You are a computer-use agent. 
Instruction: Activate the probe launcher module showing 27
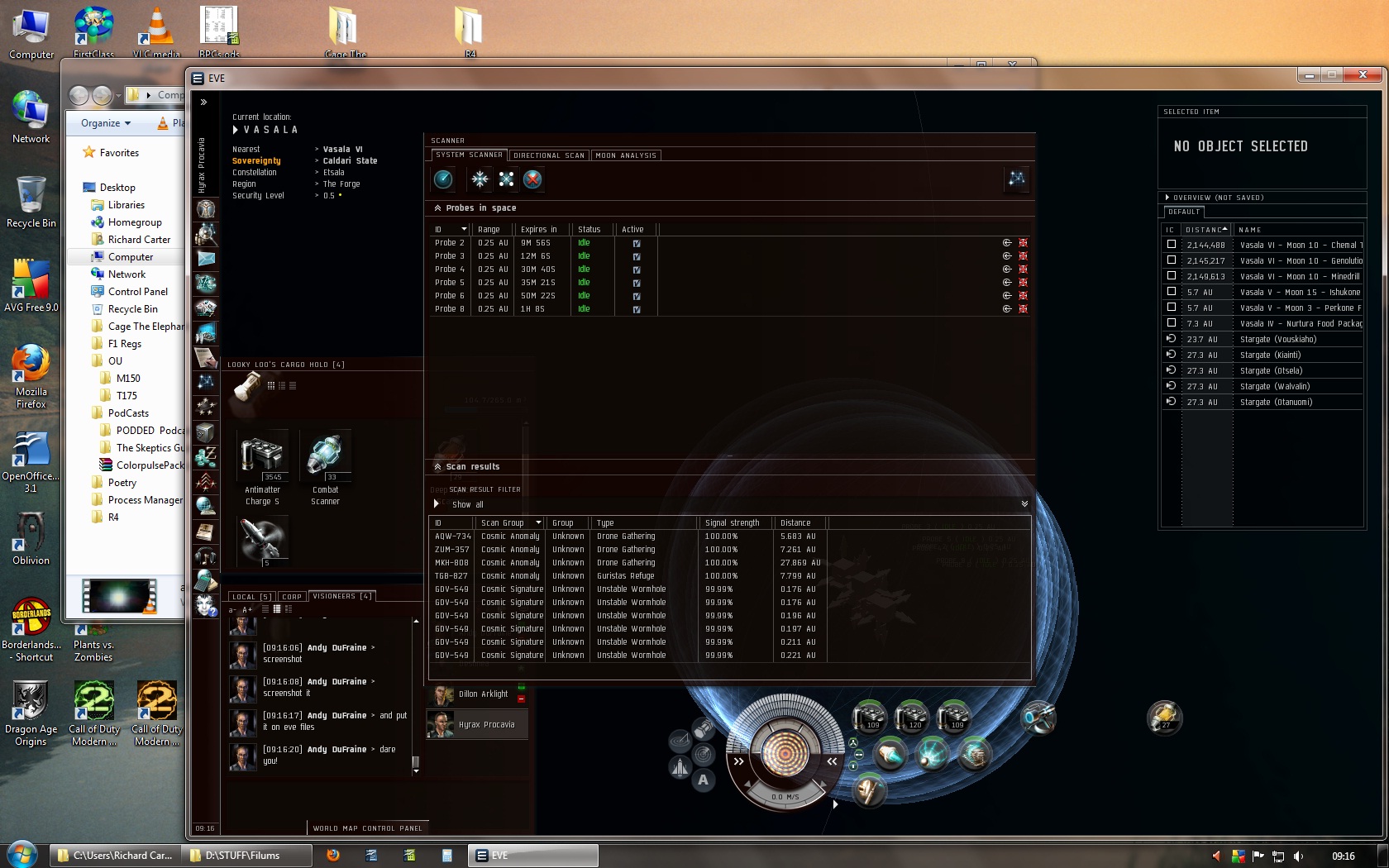coord(1164,717)
